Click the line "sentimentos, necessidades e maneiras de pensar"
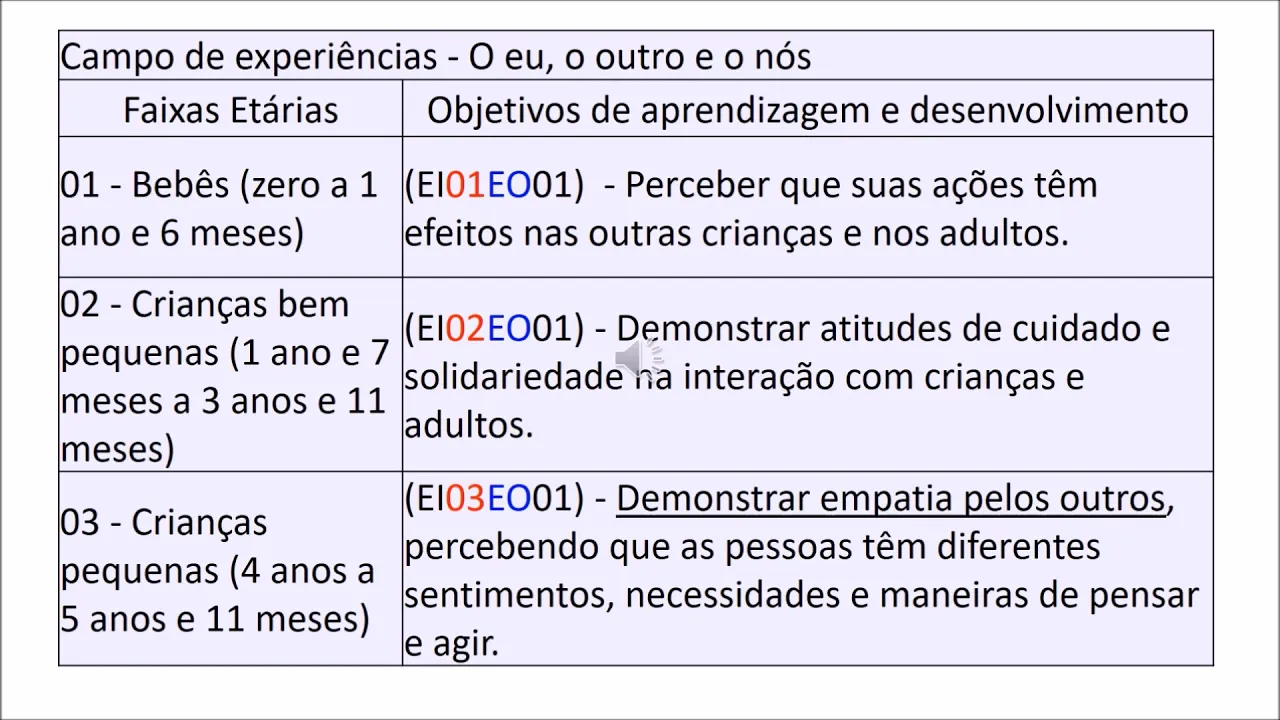The image size is (1280, 720). (x=801, y=595)
